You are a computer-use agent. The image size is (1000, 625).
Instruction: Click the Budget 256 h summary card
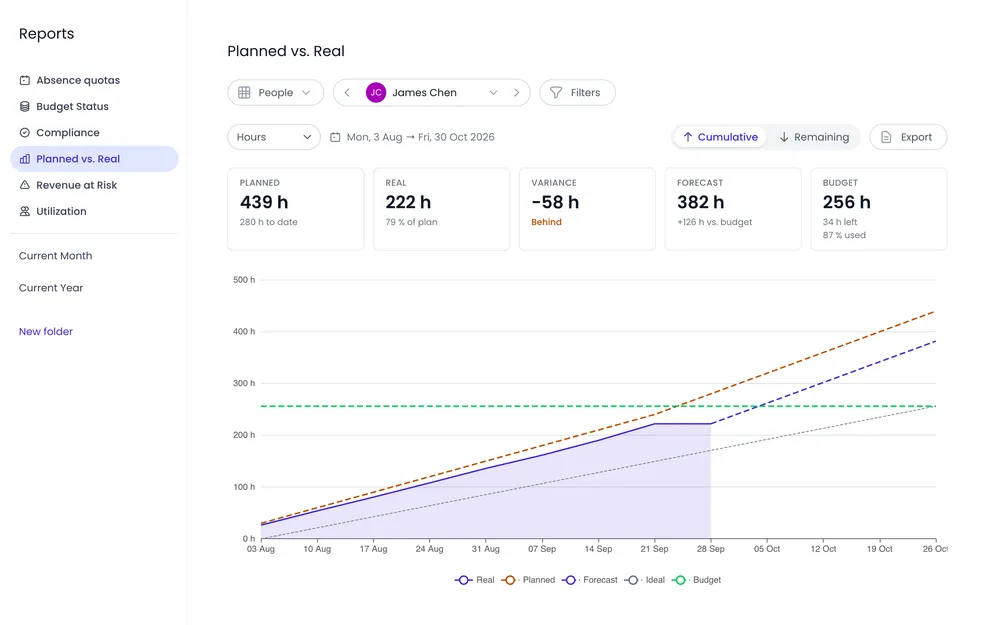pyautogui.click(x=879, y=209)
